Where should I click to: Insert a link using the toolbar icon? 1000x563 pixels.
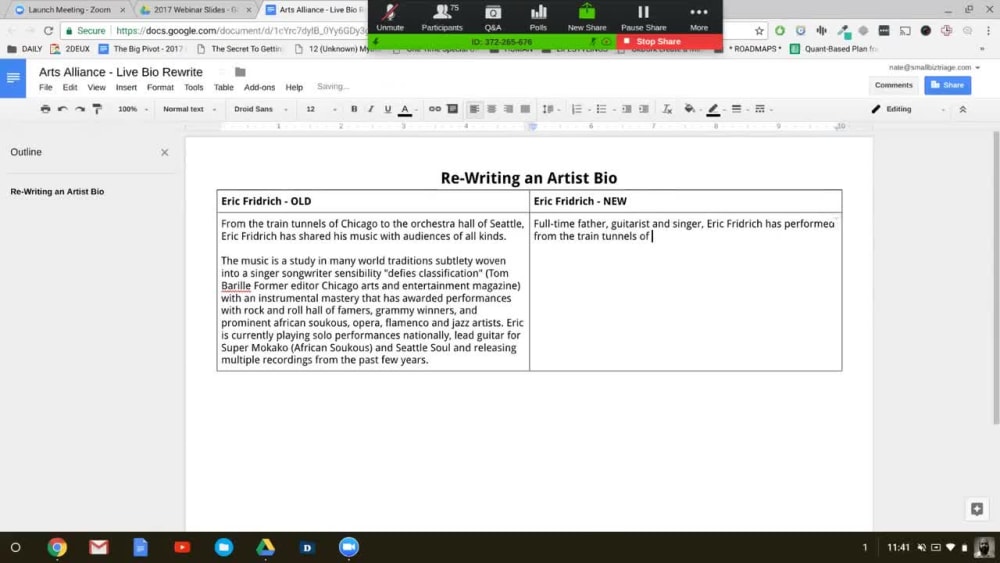[x=434, y=109]
